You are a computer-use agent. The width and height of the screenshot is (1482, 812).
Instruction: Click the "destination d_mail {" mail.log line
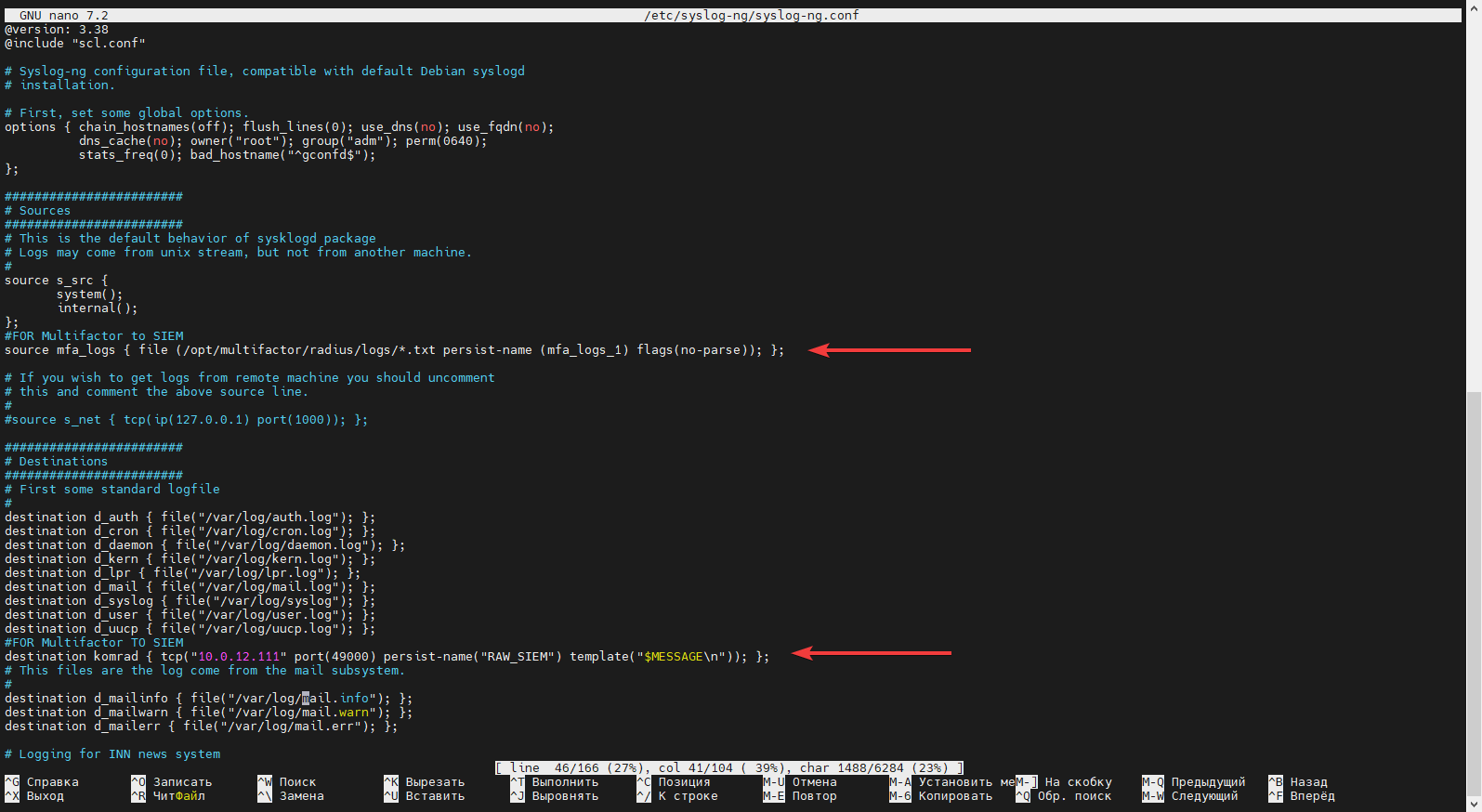tap(190, 587)
